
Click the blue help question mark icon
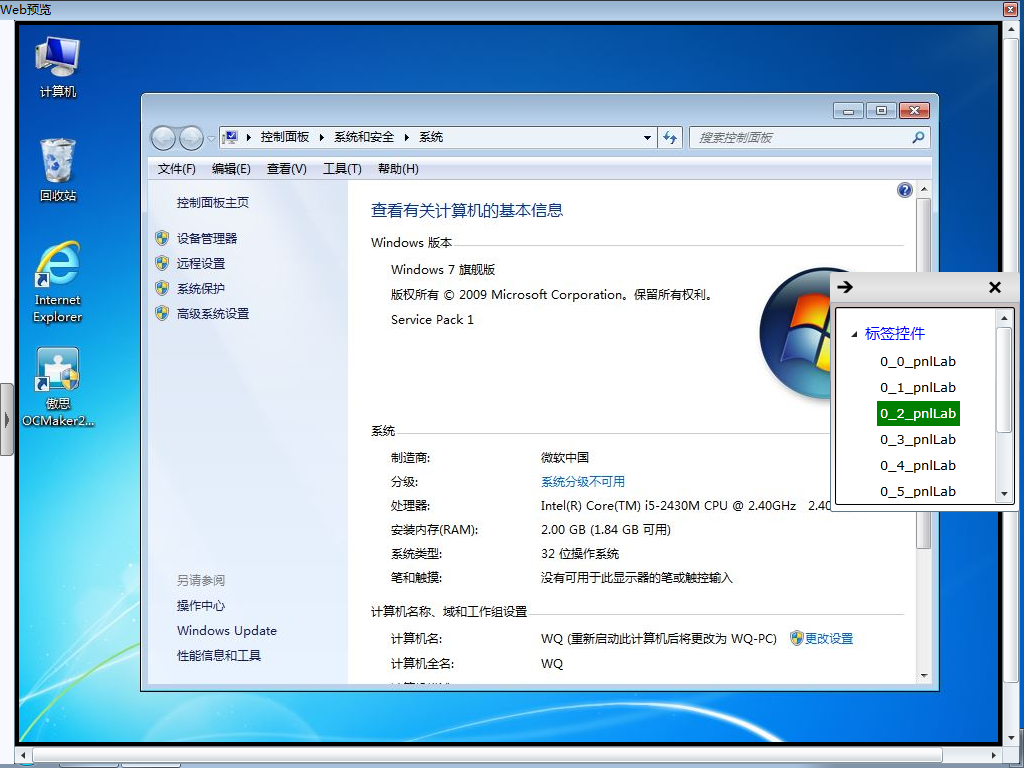point(904,190)
